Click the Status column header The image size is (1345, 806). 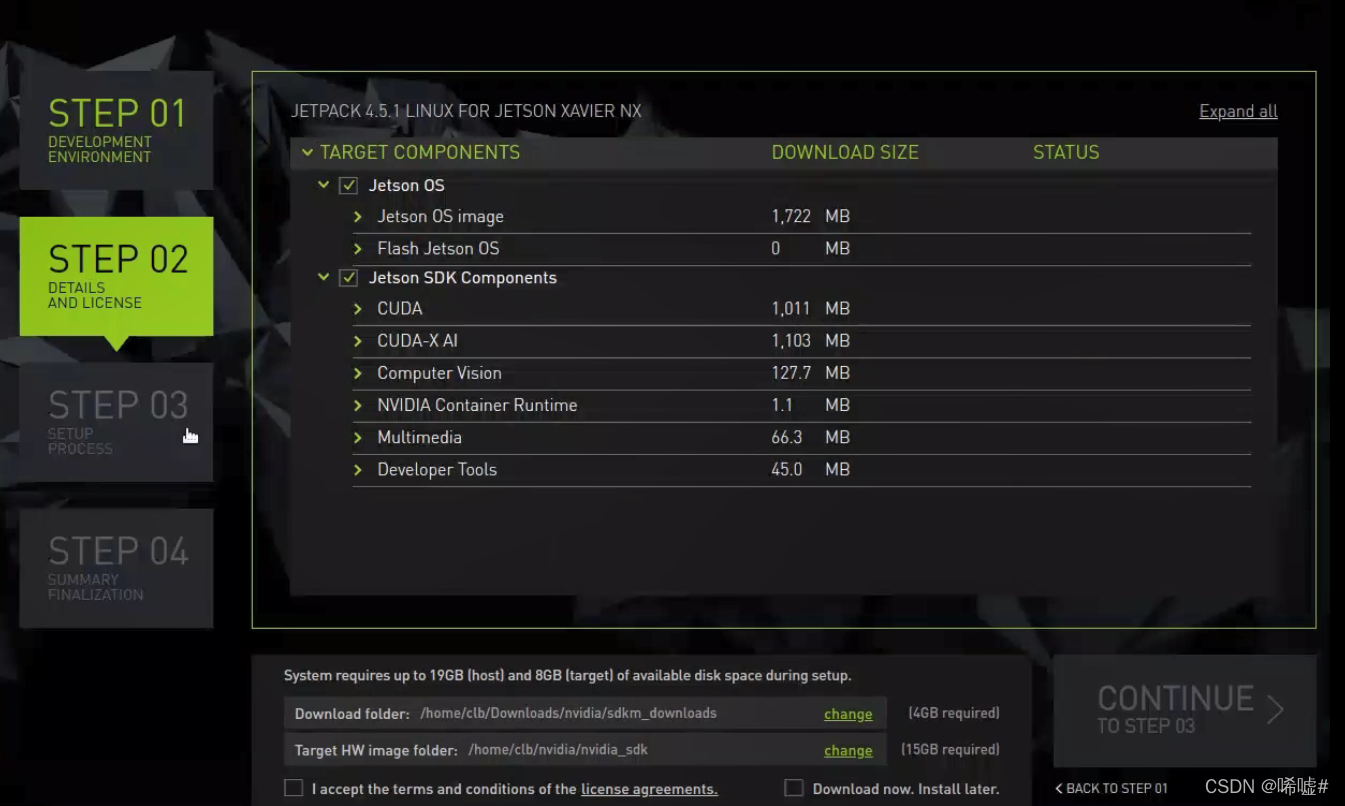click(1066, 152)
